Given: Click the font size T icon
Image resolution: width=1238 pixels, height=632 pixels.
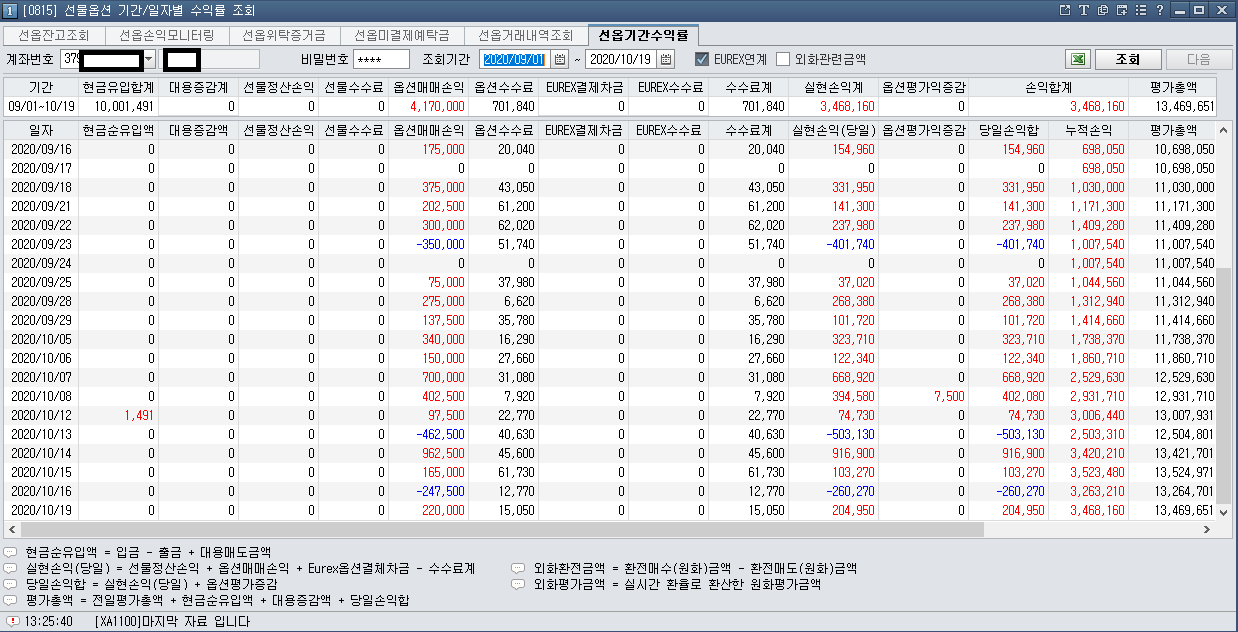Looking at the screenshot, I should coord(1084,10).
